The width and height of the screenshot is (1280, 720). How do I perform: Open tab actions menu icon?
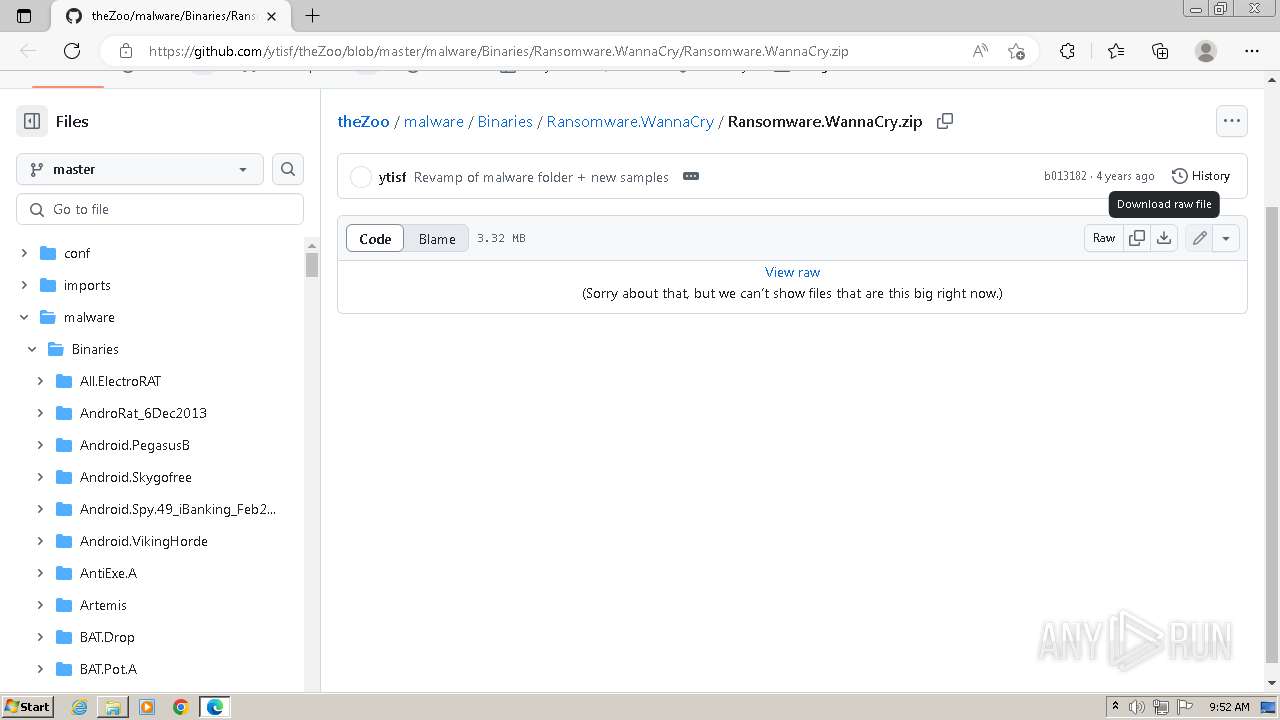(24, 15)
